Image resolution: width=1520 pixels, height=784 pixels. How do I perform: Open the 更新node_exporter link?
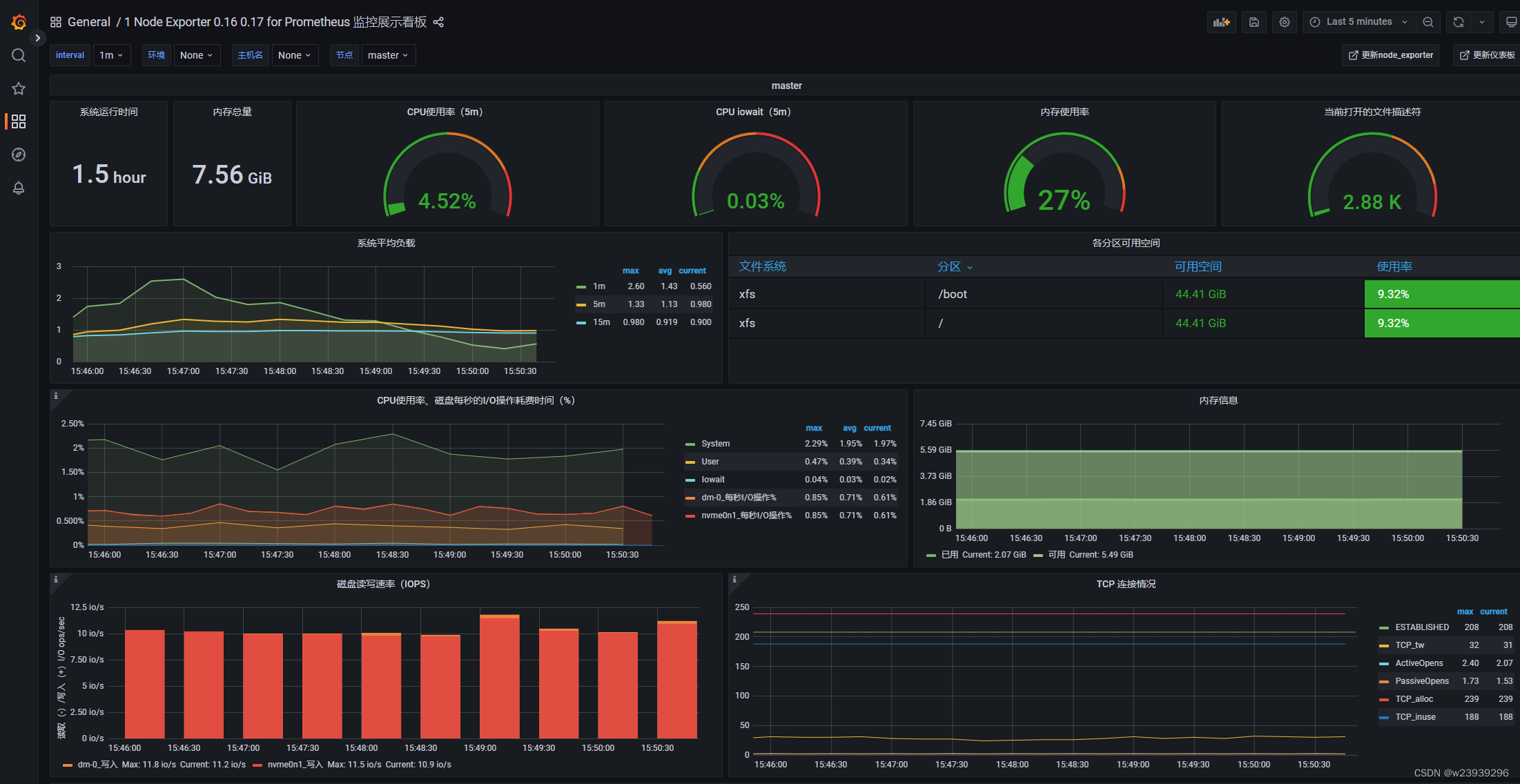[x=1391, y=55]
